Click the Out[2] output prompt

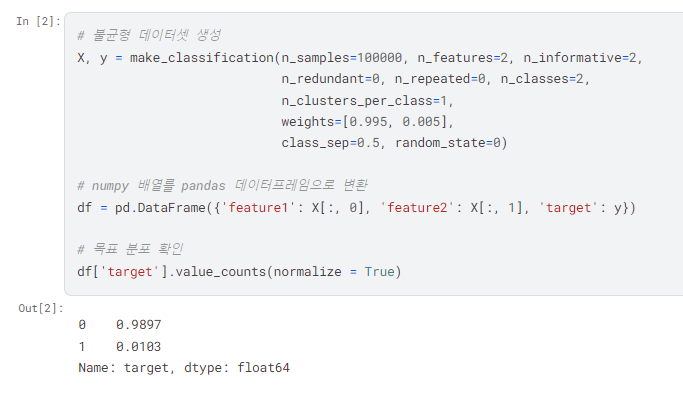click(x=40, y=308)
